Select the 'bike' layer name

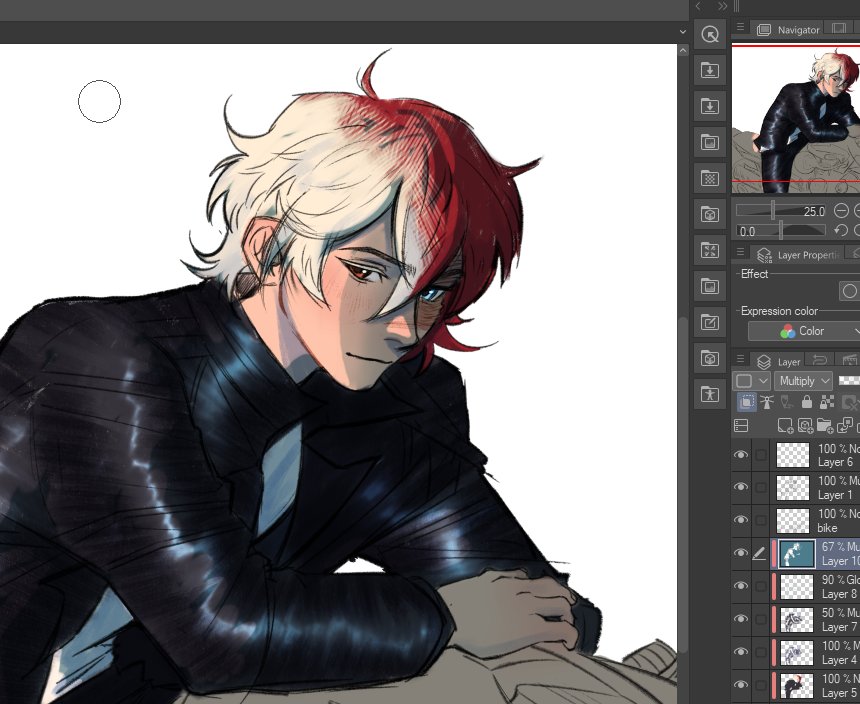[x=827, y=528]
